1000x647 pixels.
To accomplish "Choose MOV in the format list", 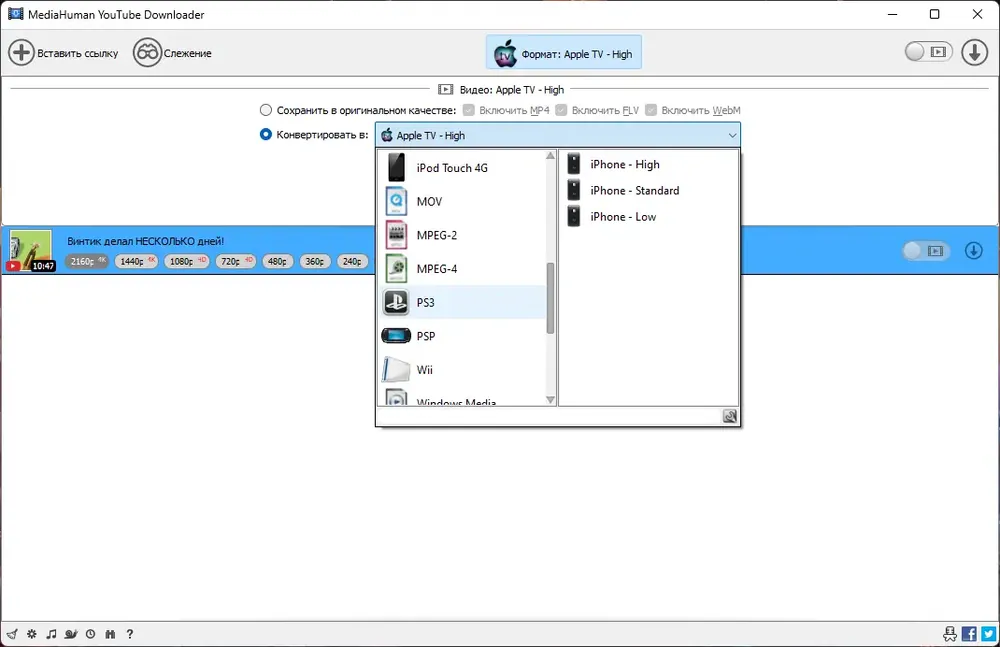I will tap(462, 202).
